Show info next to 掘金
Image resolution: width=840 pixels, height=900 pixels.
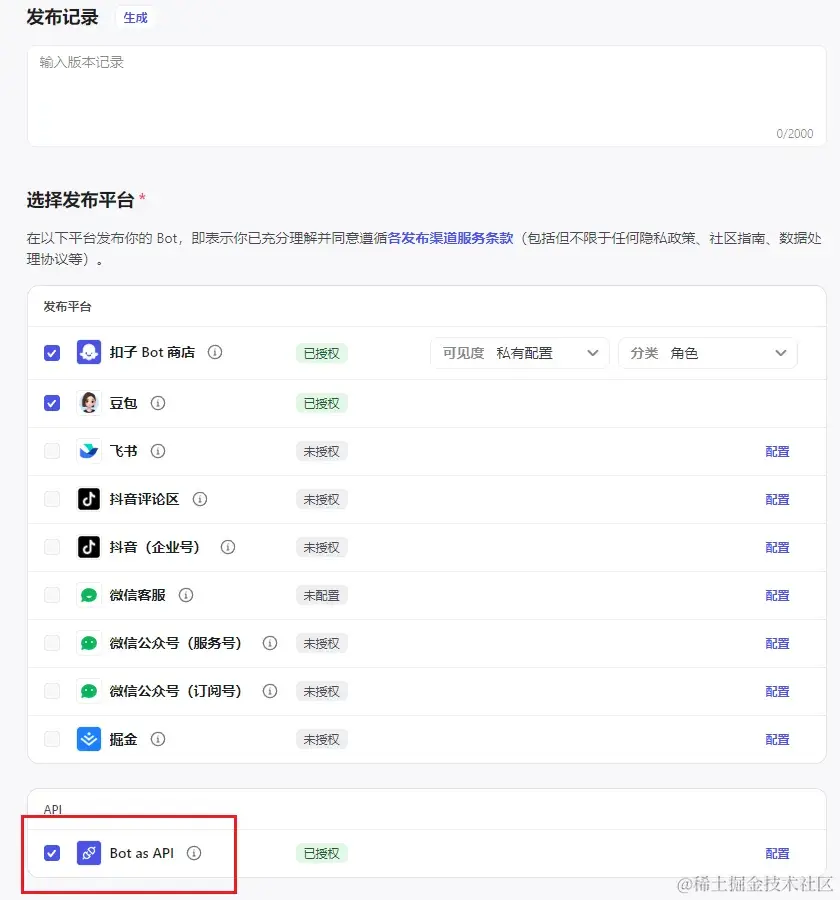158,739
